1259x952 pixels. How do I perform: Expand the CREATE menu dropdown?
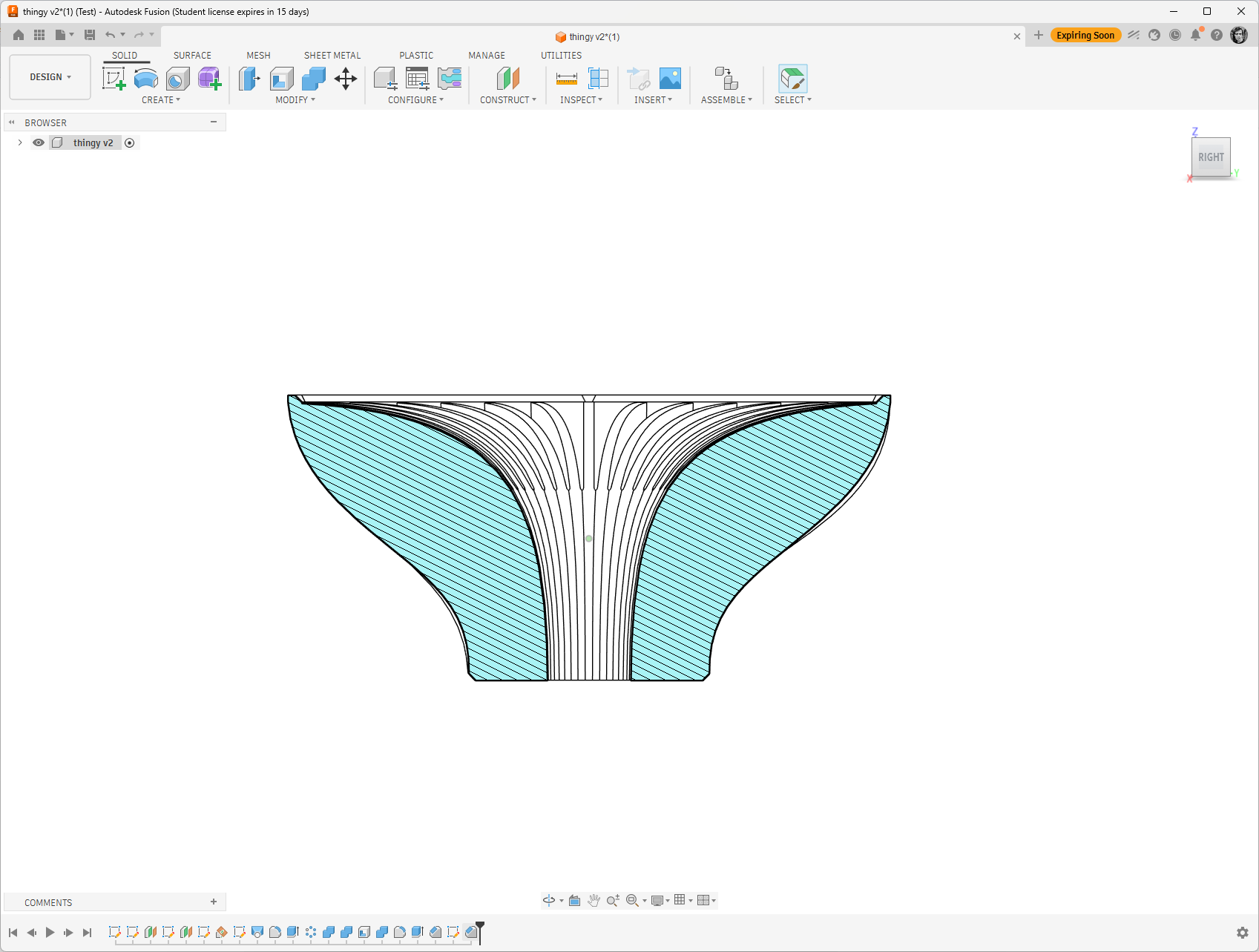161,100
